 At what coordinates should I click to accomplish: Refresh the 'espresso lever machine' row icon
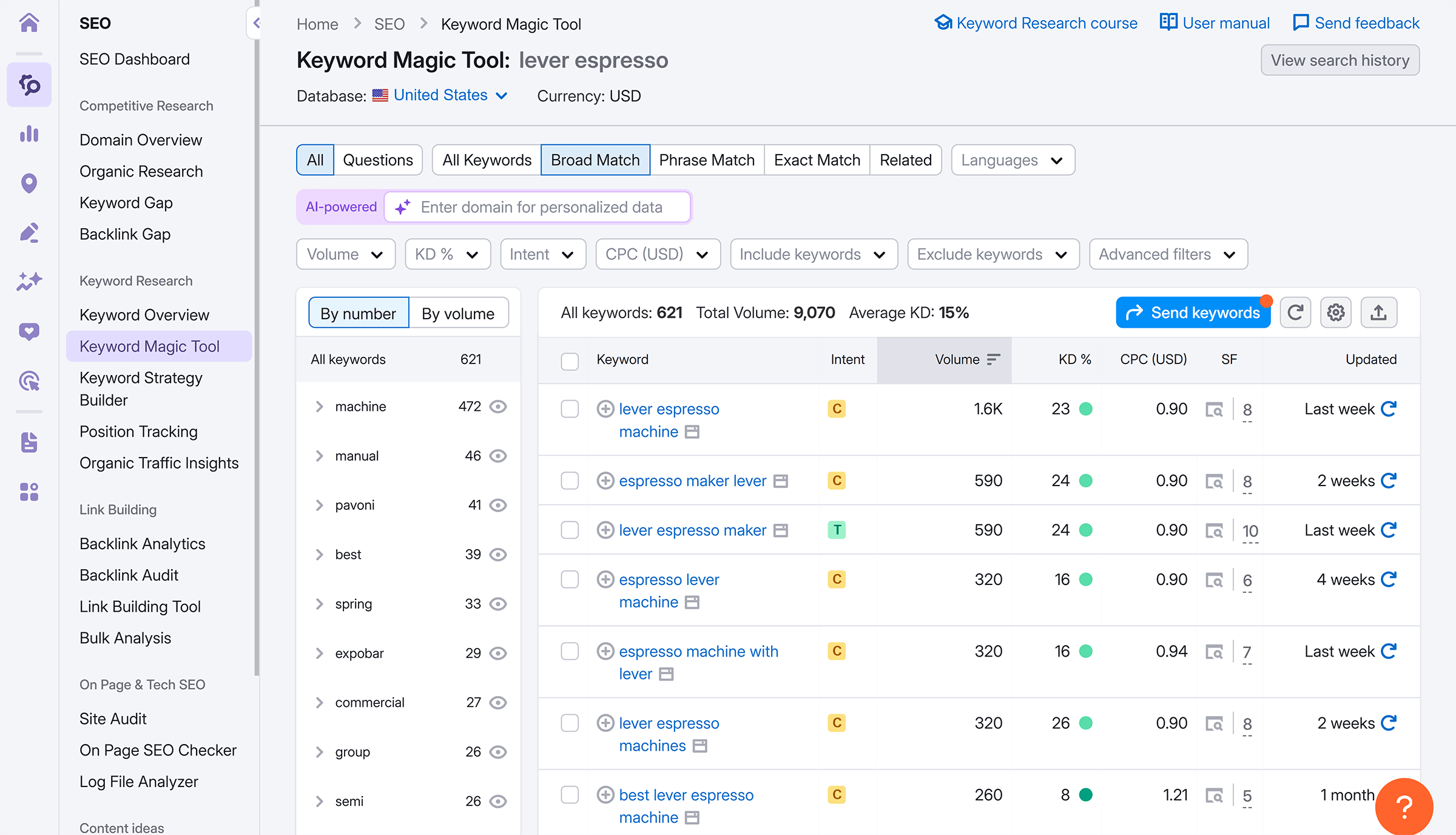(1389, 580)
